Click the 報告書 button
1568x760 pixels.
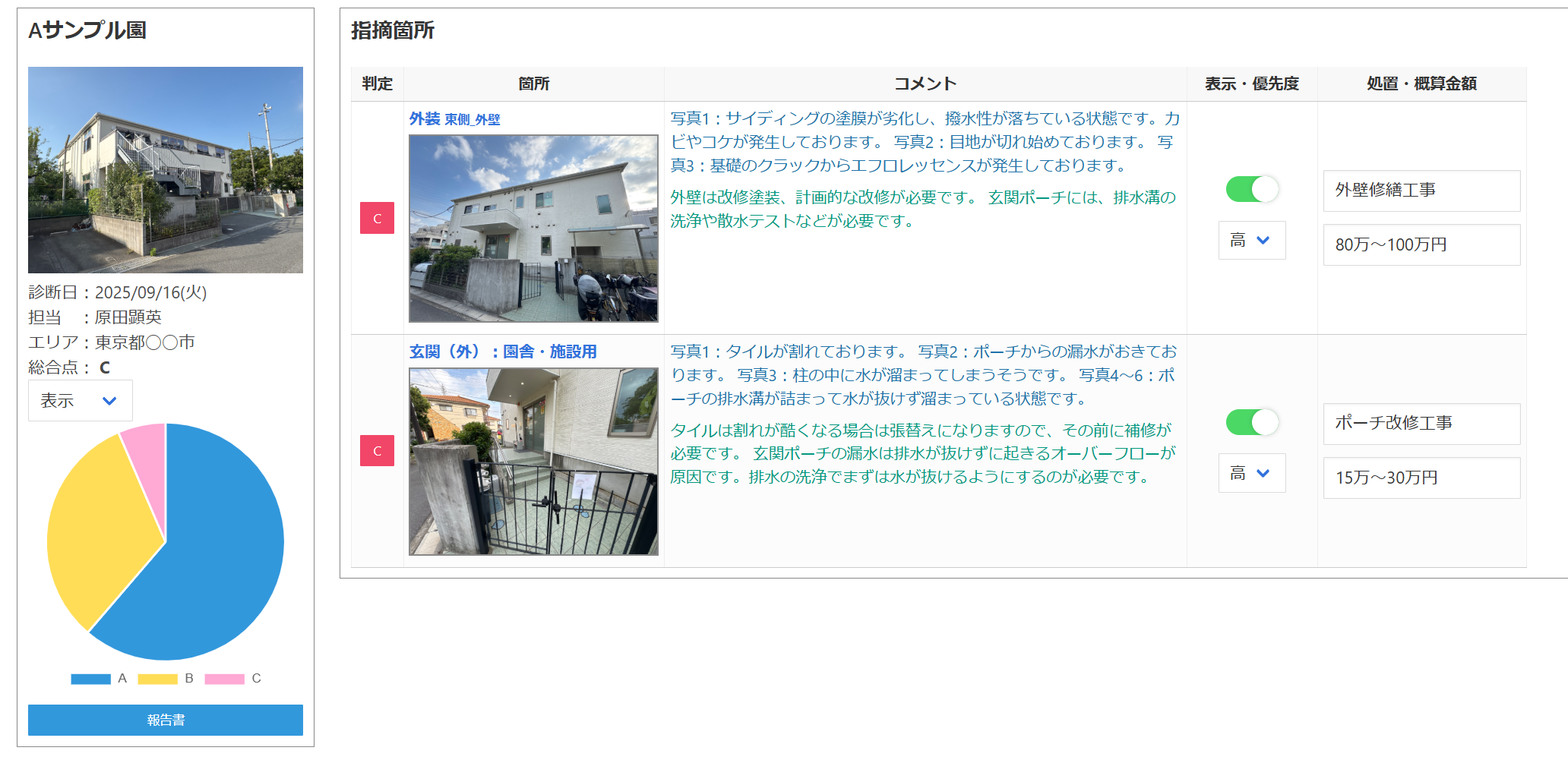coord(166,720)
